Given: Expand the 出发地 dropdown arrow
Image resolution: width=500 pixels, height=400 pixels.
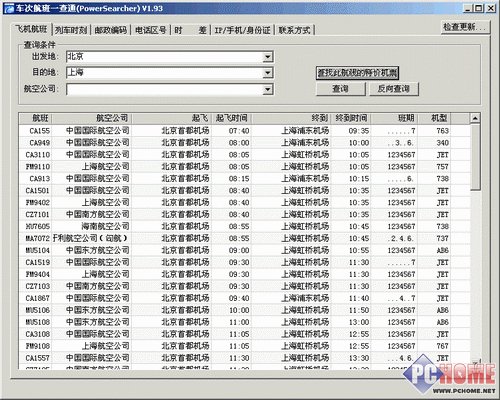Looking at the screenshot, I should tap(267, 57).
